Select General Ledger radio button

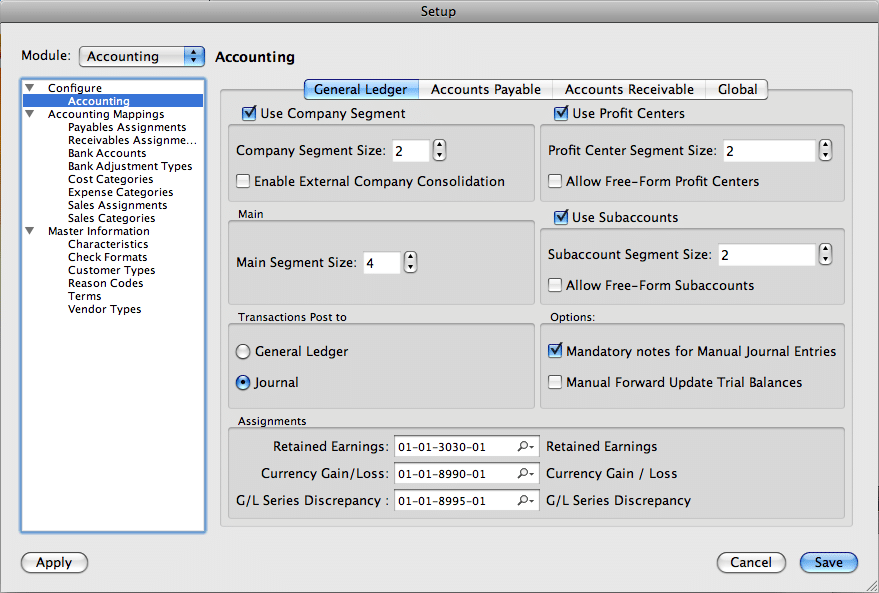point(243,351)
